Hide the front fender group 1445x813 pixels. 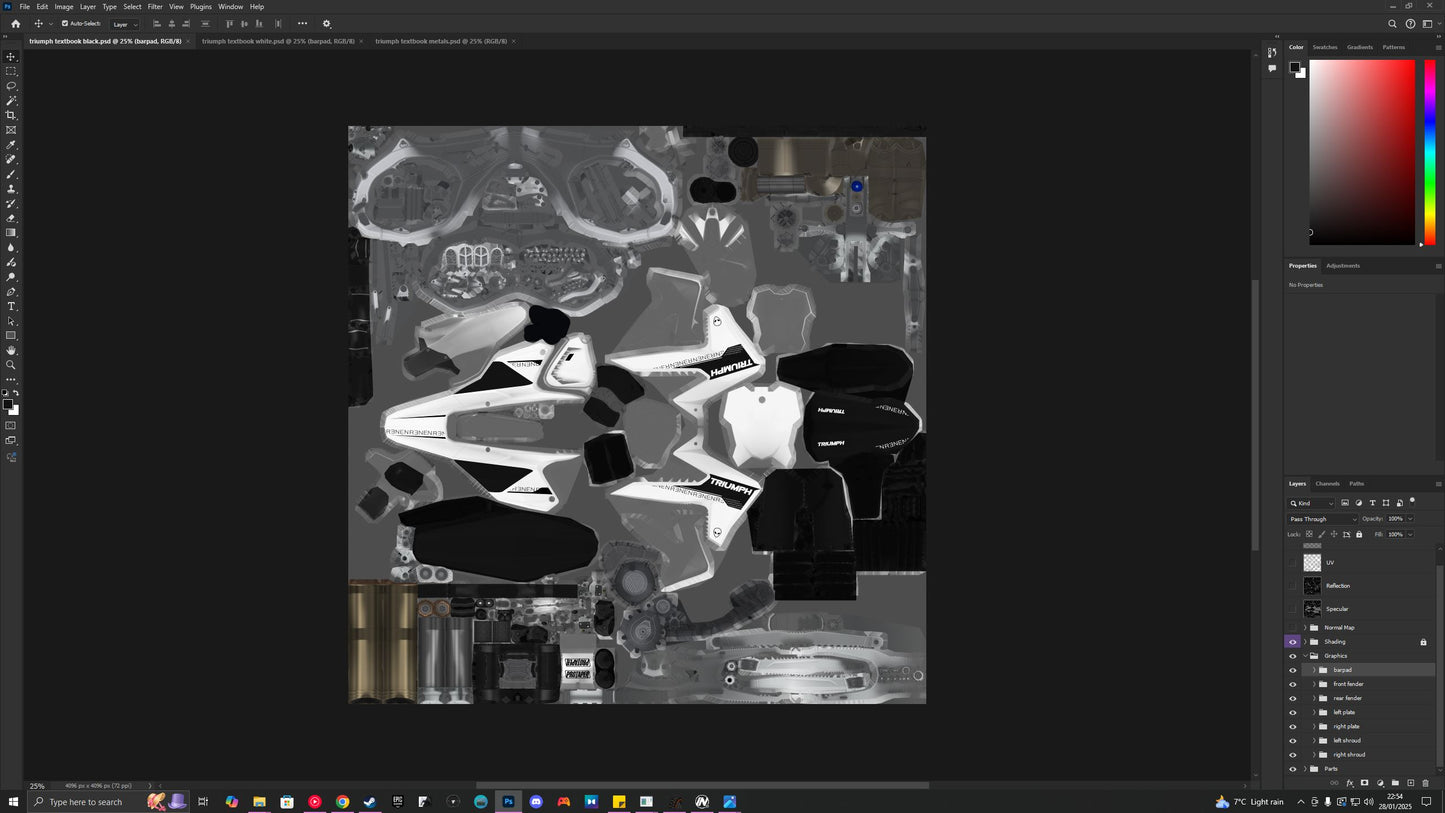tap(1292, 684)
